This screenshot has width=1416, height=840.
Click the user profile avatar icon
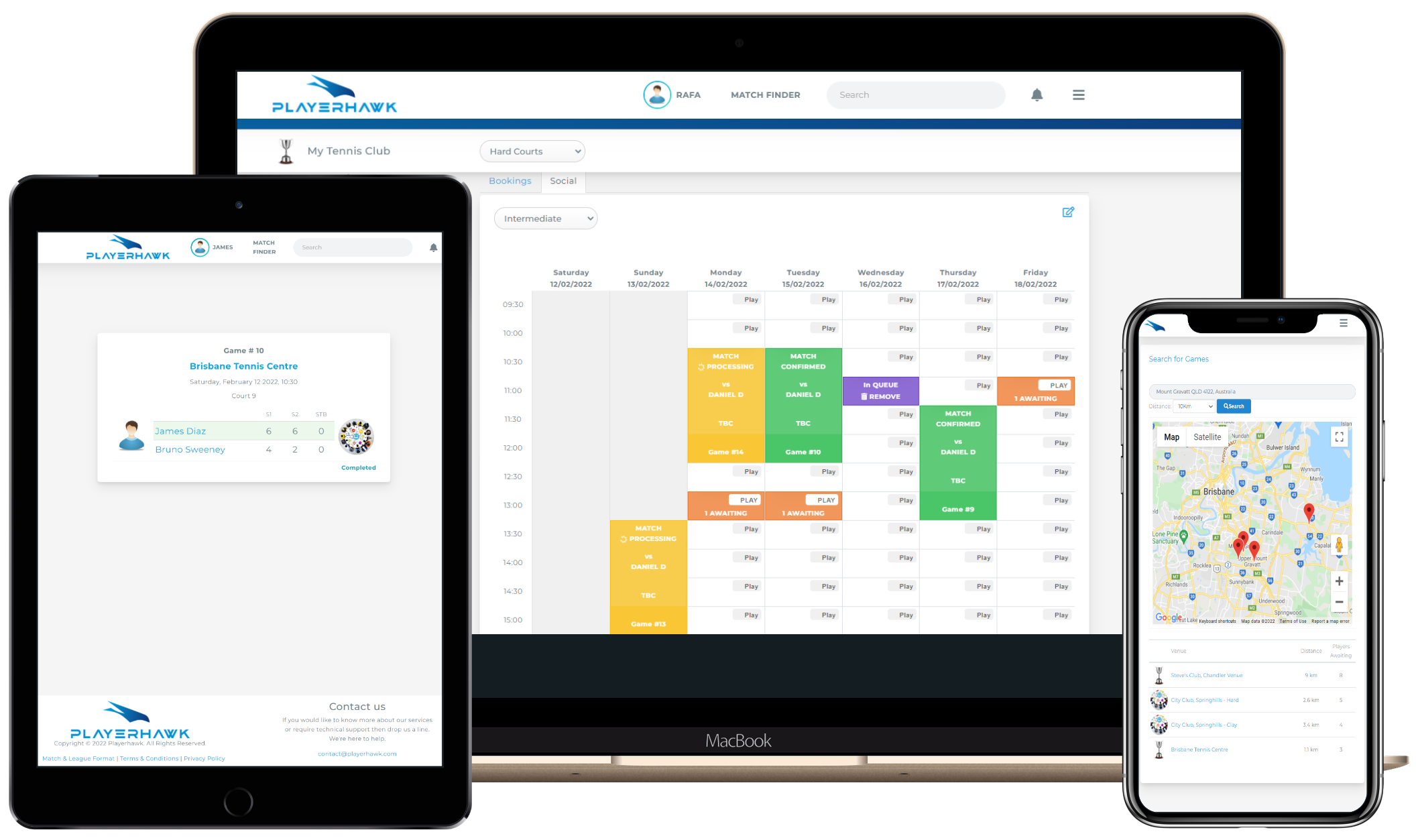[x=656, y=95]
